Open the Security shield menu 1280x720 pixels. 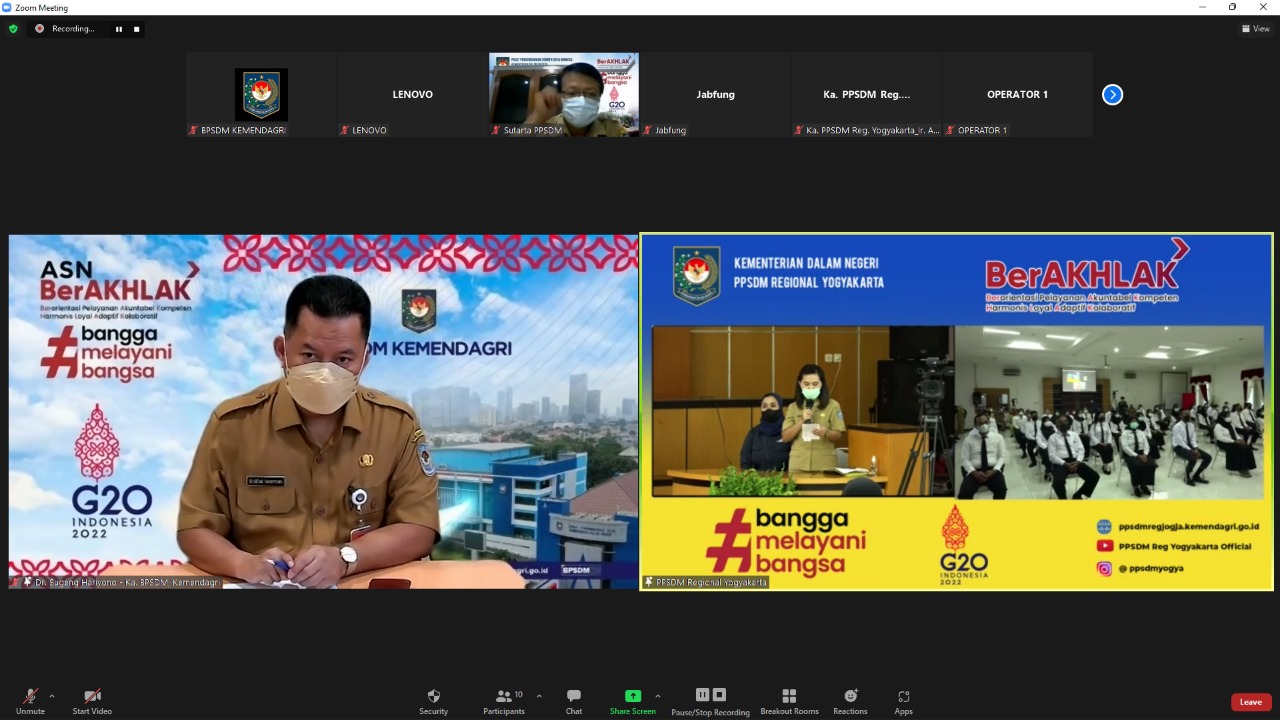[x=433, y=702]
